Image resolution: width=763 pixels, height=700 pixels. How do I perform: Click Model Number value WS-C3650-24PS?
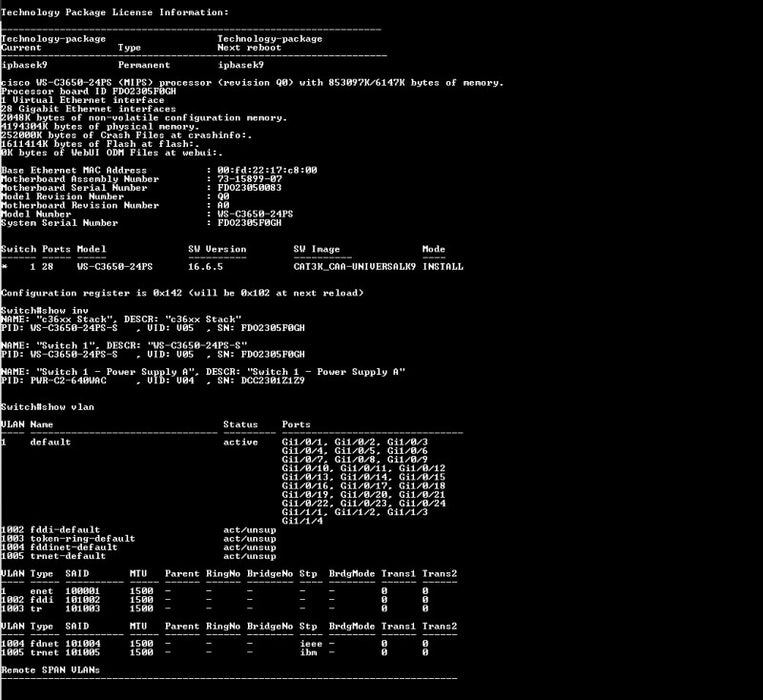pos(255,214)
